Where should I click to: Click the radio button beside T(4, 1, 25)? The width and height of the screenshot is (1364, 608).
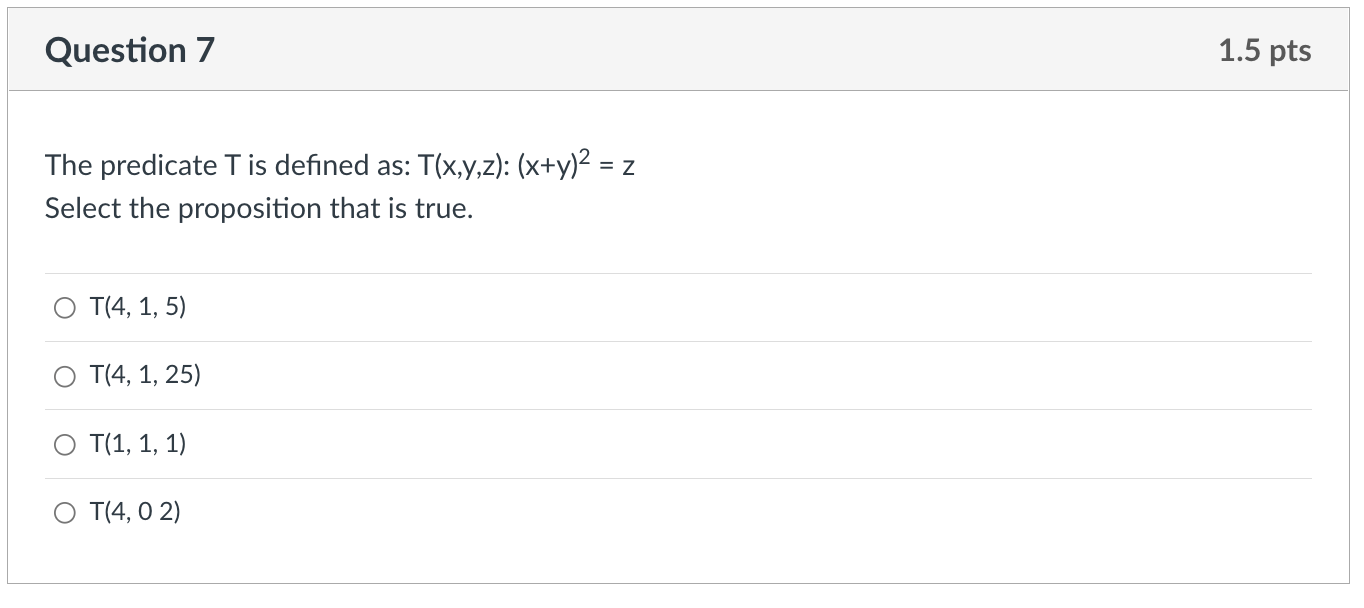[x=65, y=376]
